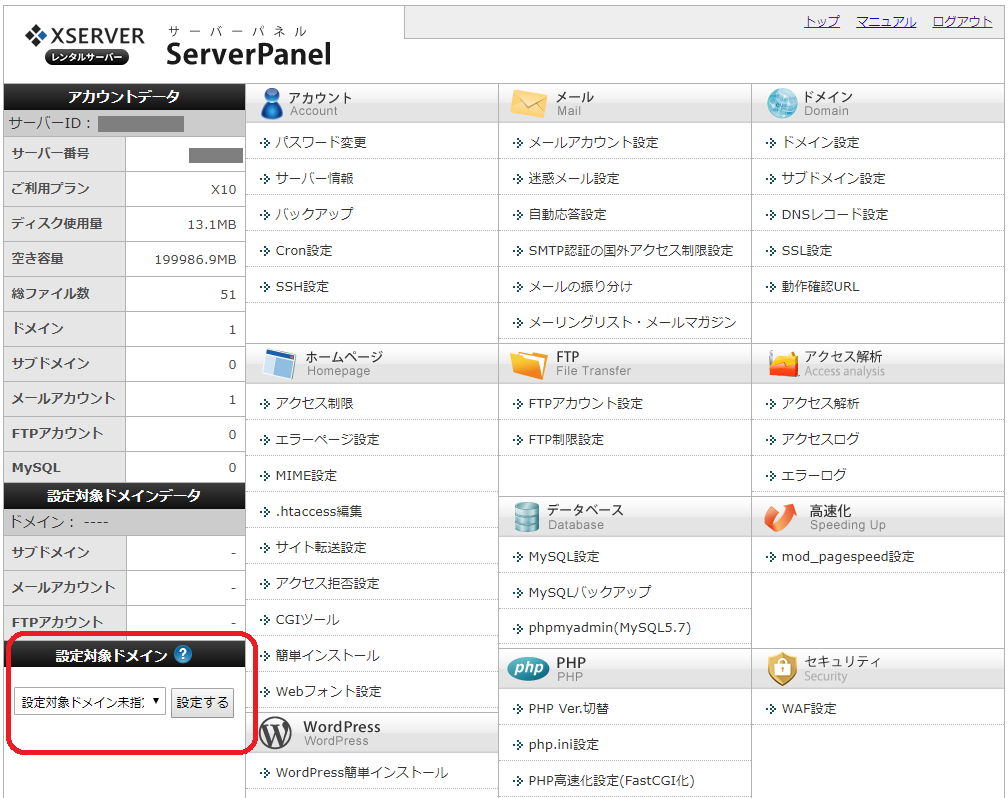Image resolution: width=1008 pixels, height=798 pixels.
Task: Open PHP Ver.切替
Action: pyautogui.click(x=568, y=708)
